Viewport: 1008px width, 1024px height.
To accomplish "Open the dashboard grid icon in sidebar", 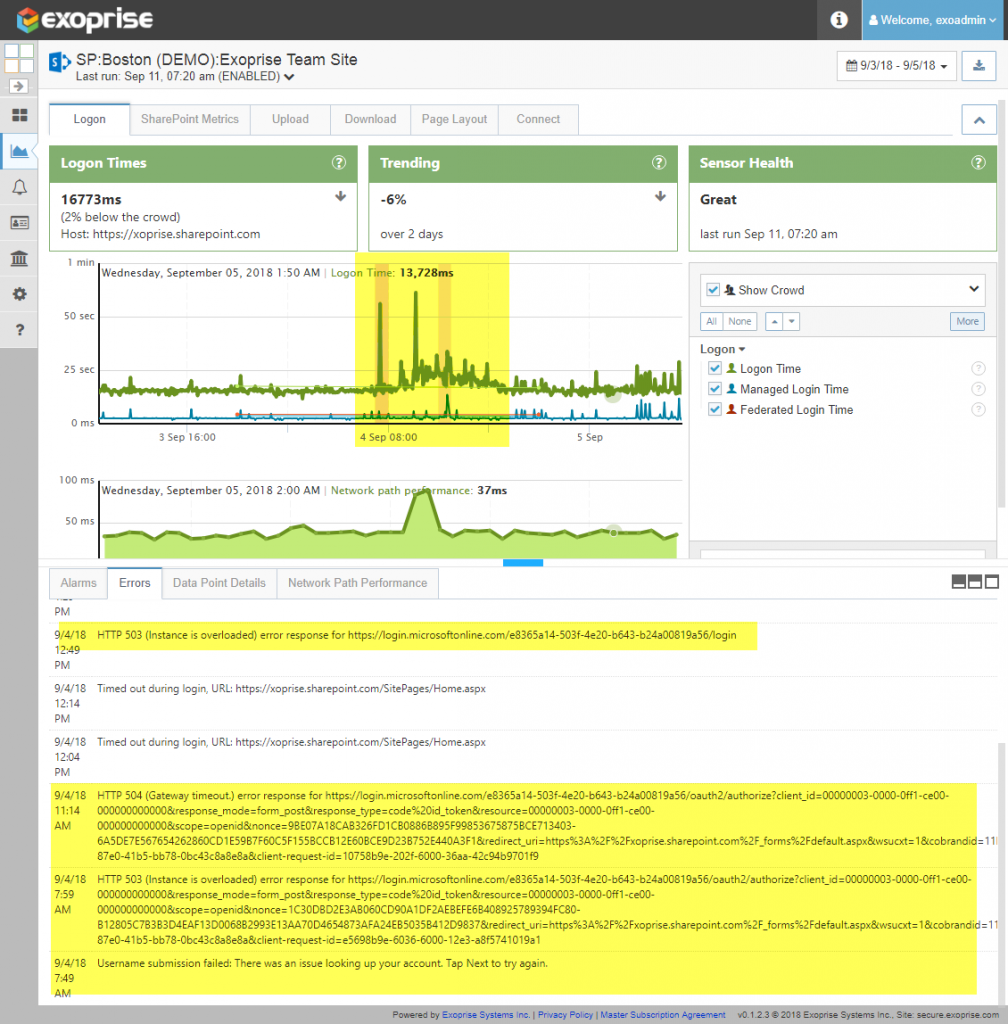I will pyautogui.click(x=21, y=115).
